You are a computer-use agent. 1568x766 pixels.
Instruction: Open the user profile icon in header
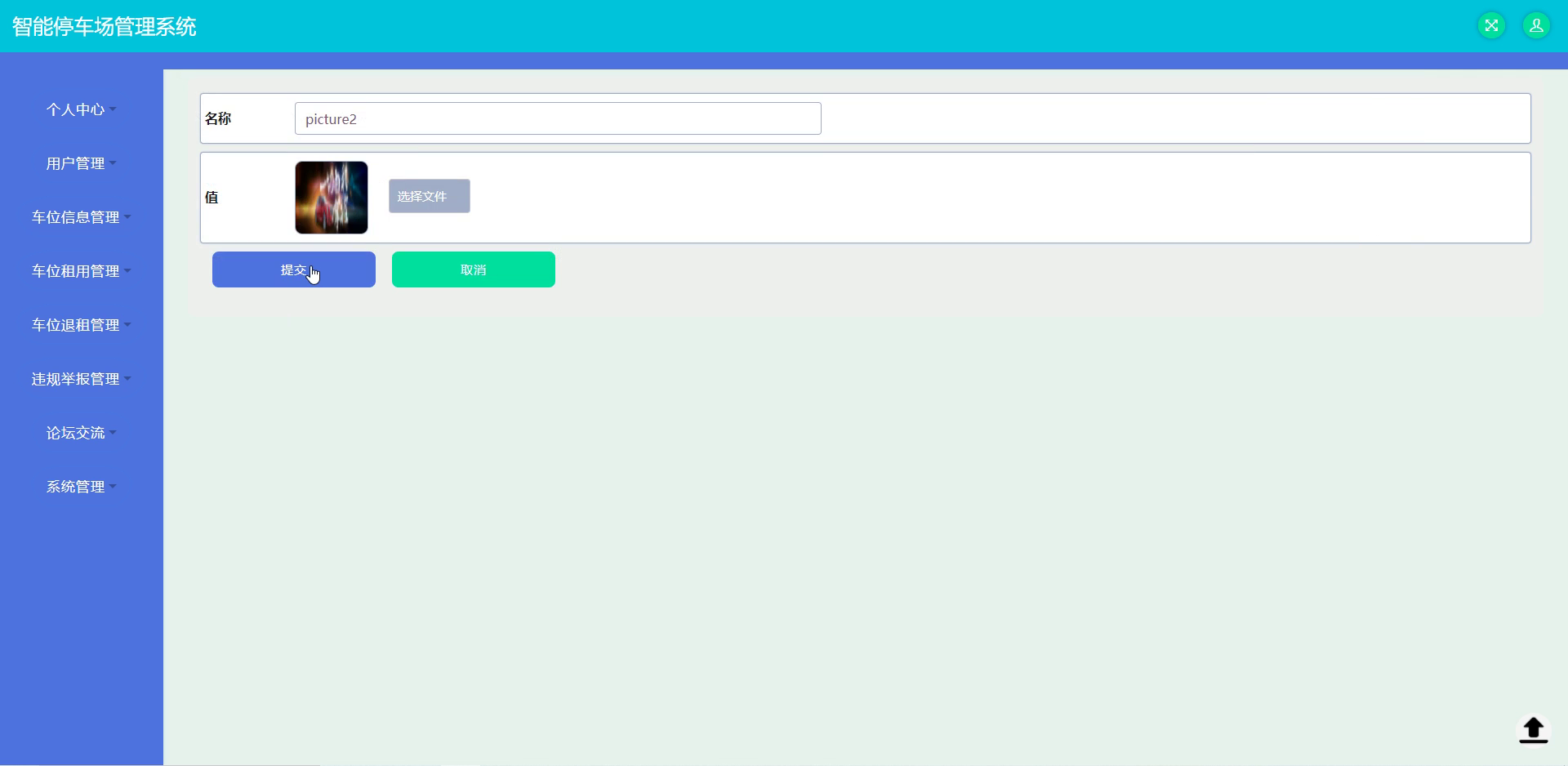(1536, 25)
